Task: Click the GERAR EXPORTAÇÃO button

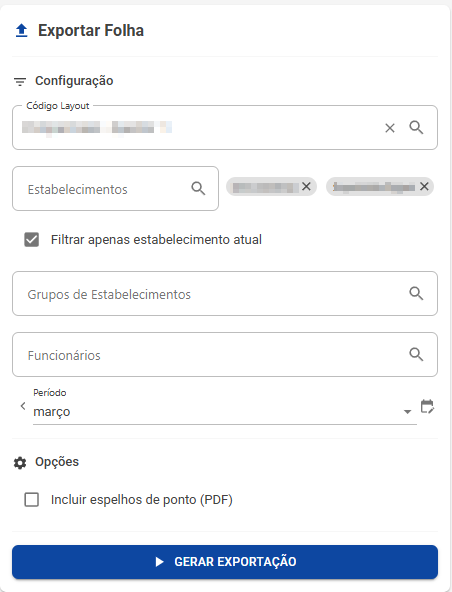Action: (225, 562)
